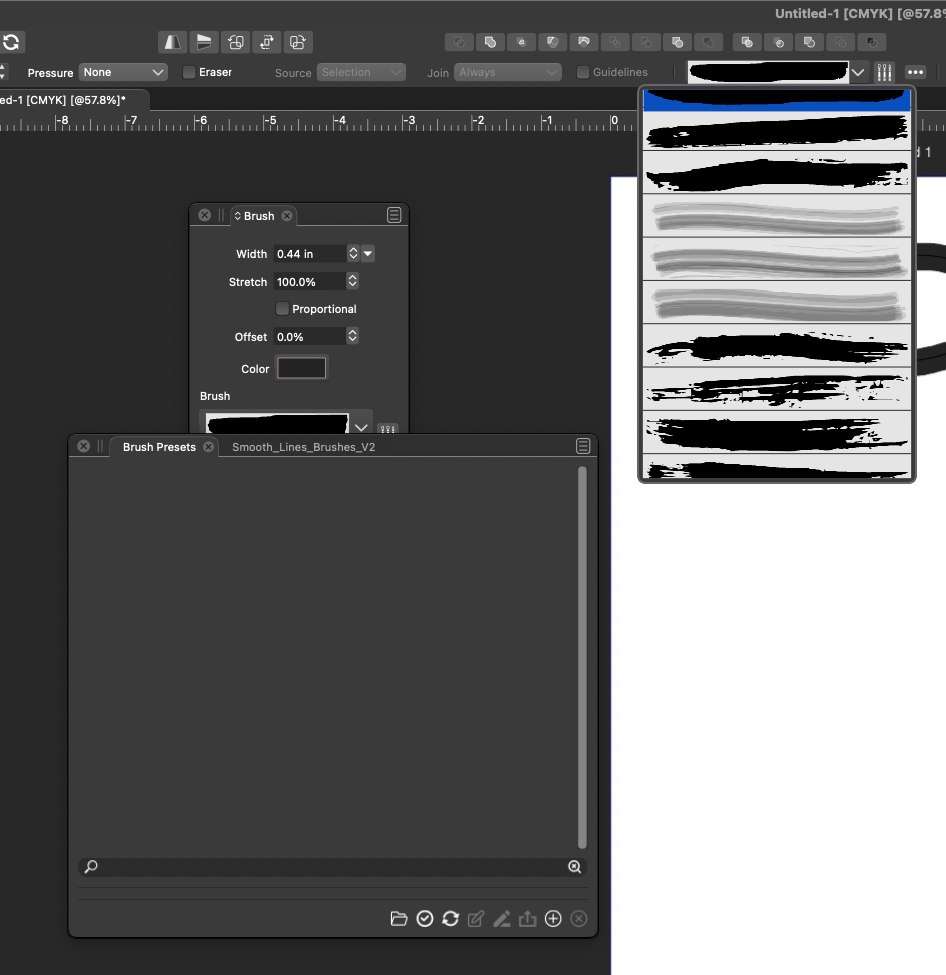Click the zoom search icon right of search field
This screenshot has height=975, width=946.
[x=575, y=867]
